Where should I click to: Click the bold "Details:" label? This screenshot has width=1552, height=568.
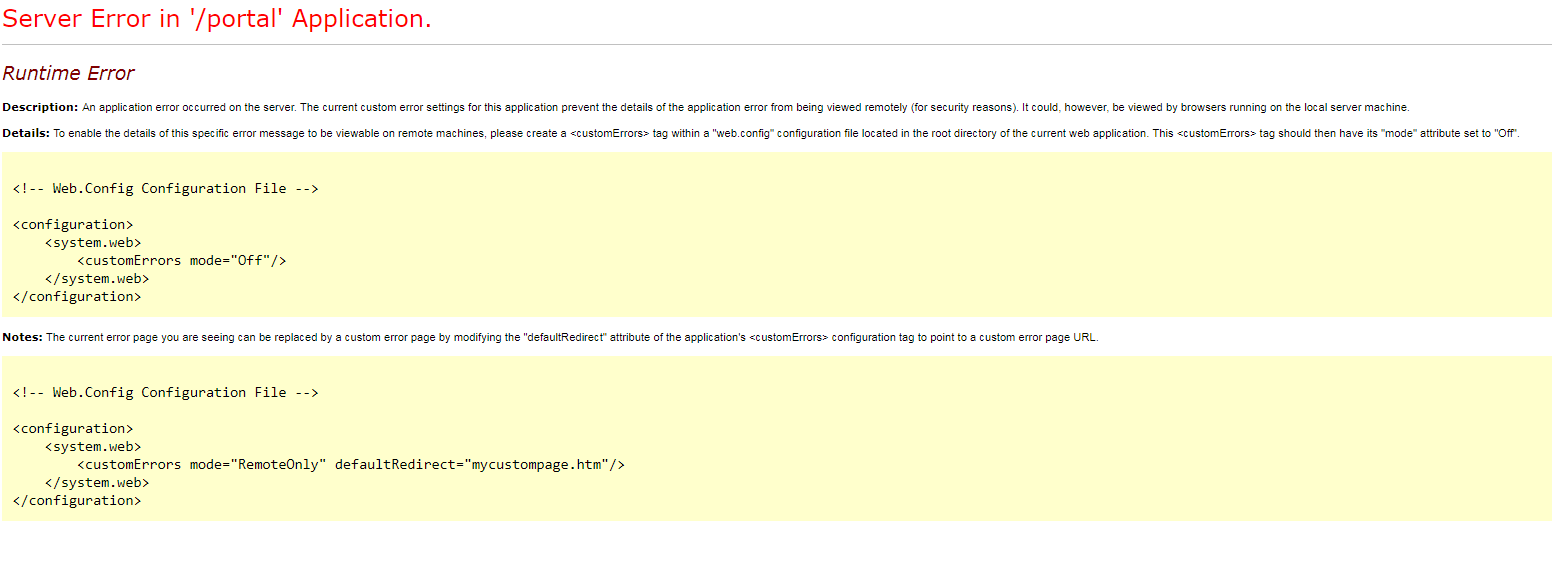(26, 133)
